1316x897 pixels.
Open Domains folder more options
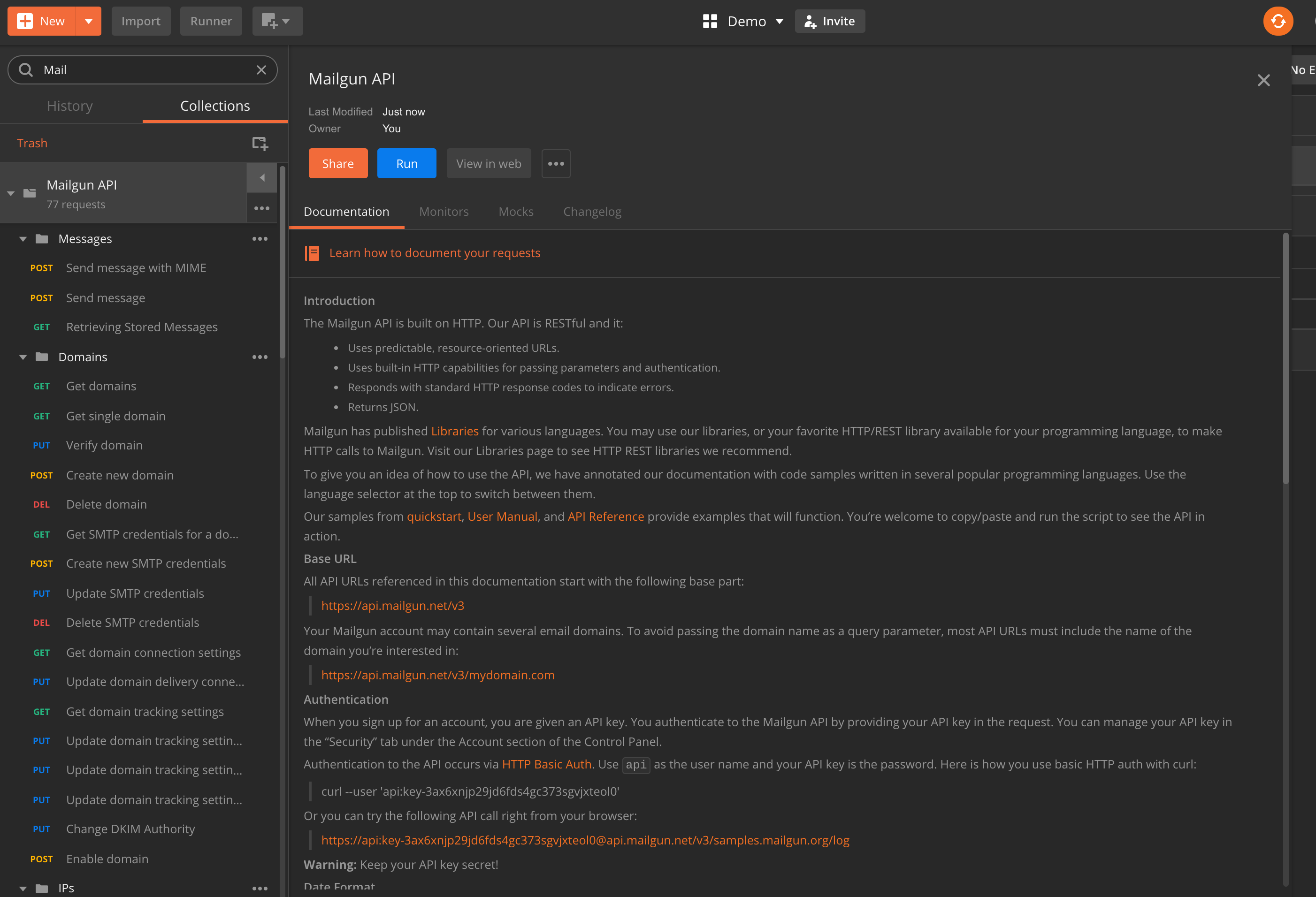pos(260,357)
